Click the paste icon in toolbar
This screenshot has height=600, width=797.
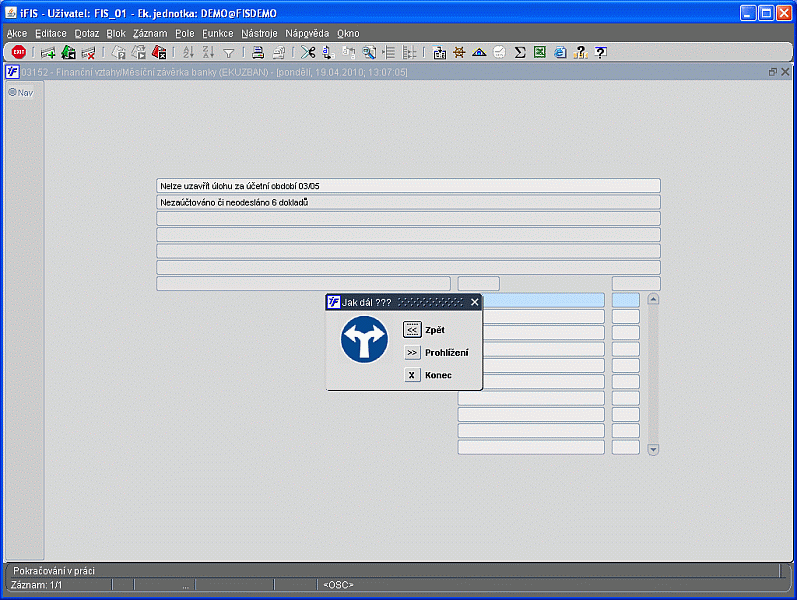pyautogui.click(x=349, y=52)
